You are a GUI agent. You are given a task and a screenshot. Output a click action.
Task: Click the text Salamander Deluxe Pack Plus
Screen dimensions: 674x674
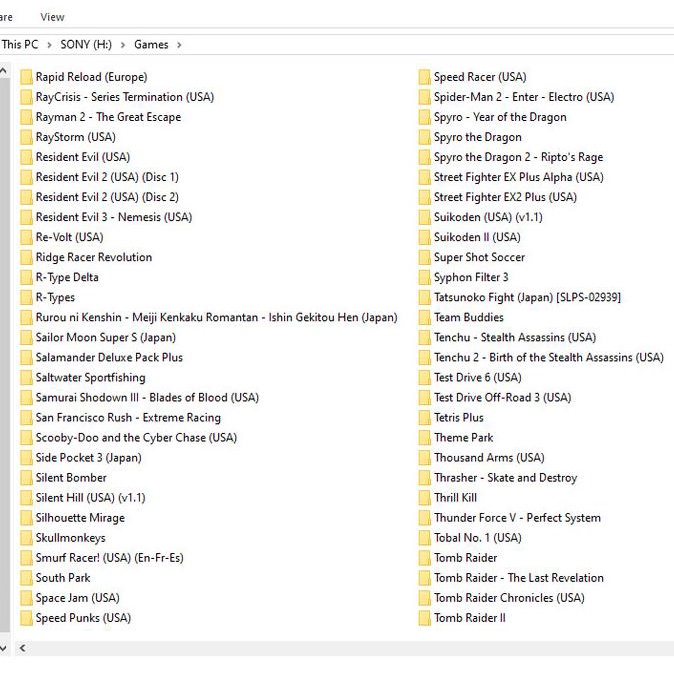tap(109, 358)
